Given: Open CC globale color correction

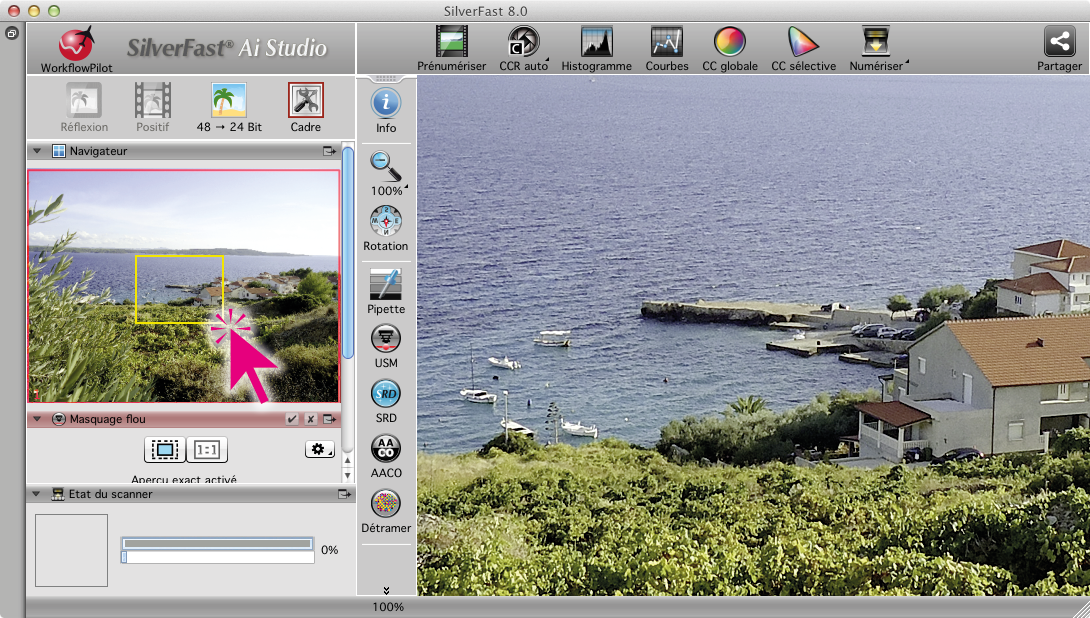Looking at the screenshot, I should (x=730, y=42).
